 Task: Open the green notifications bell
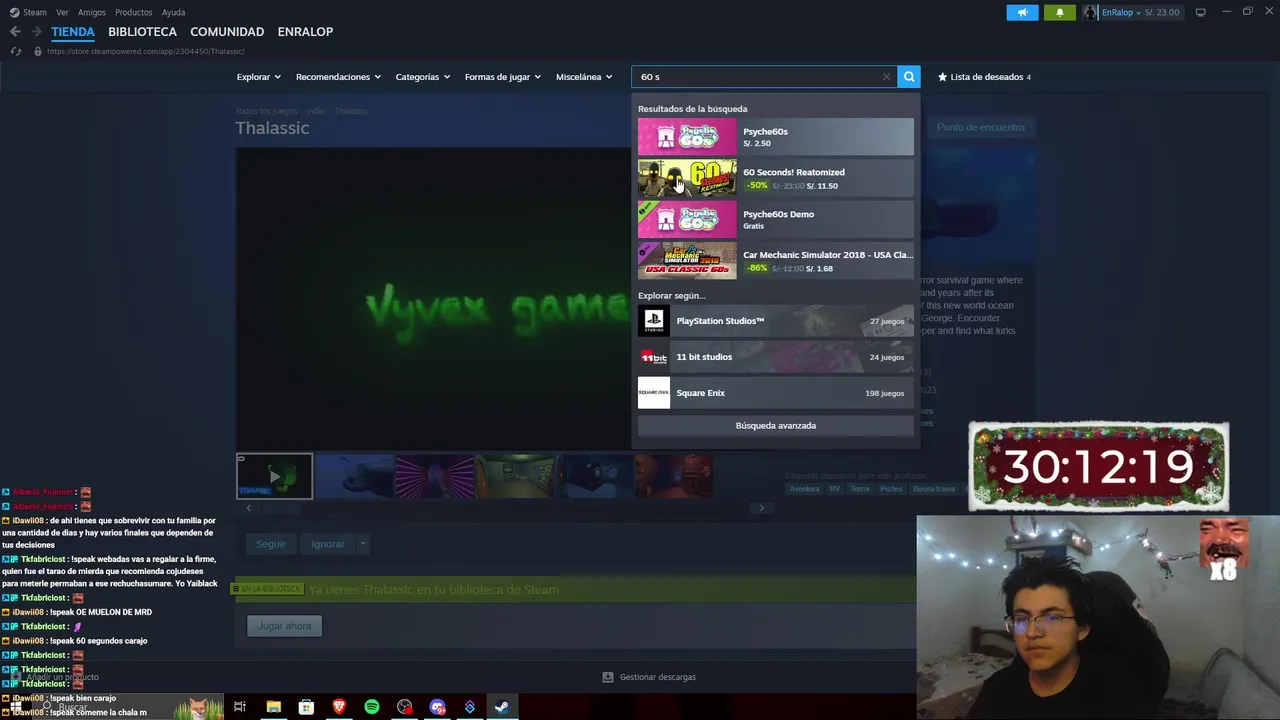coord(1060,12)
